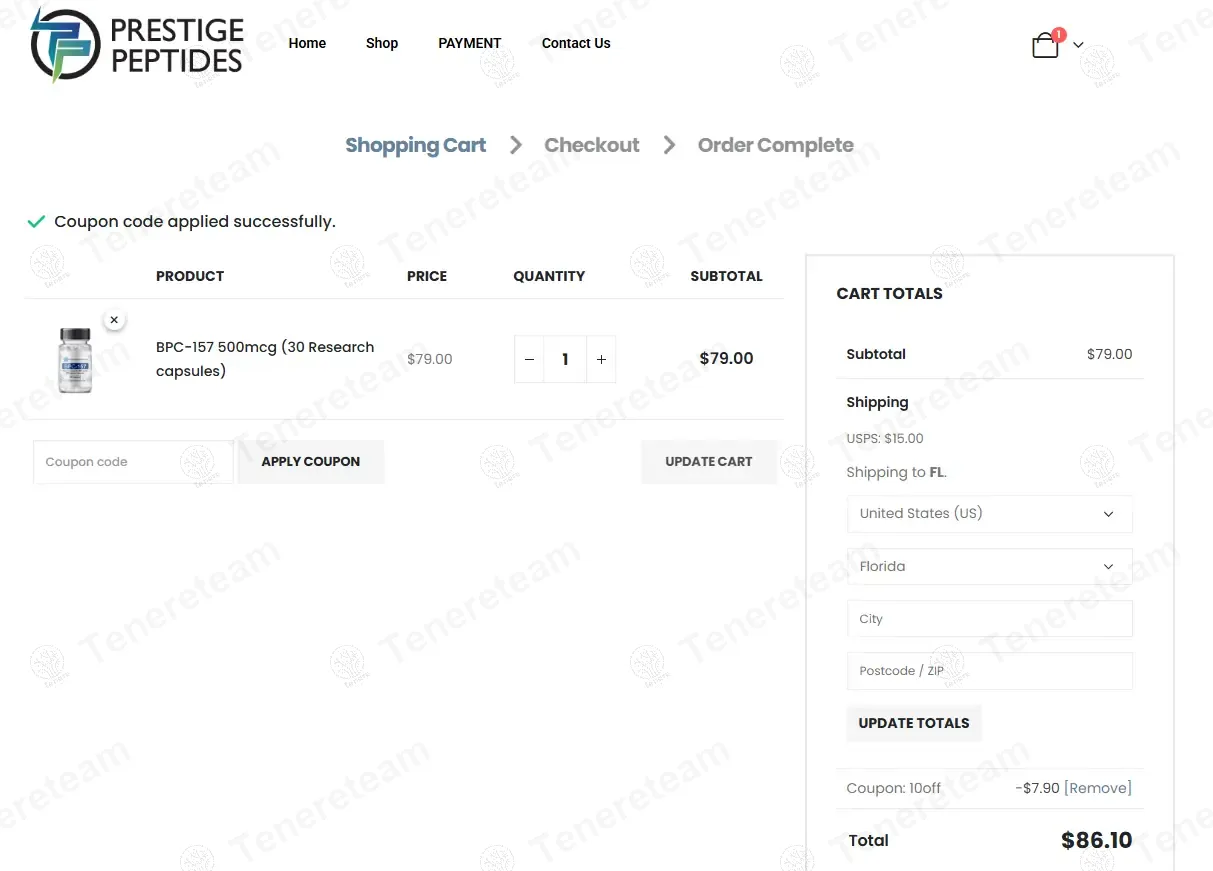The height and width of the screenshot is (871, 1213).
Task: Click the $79.00 price cell
Action: click(x=430, y=359)
